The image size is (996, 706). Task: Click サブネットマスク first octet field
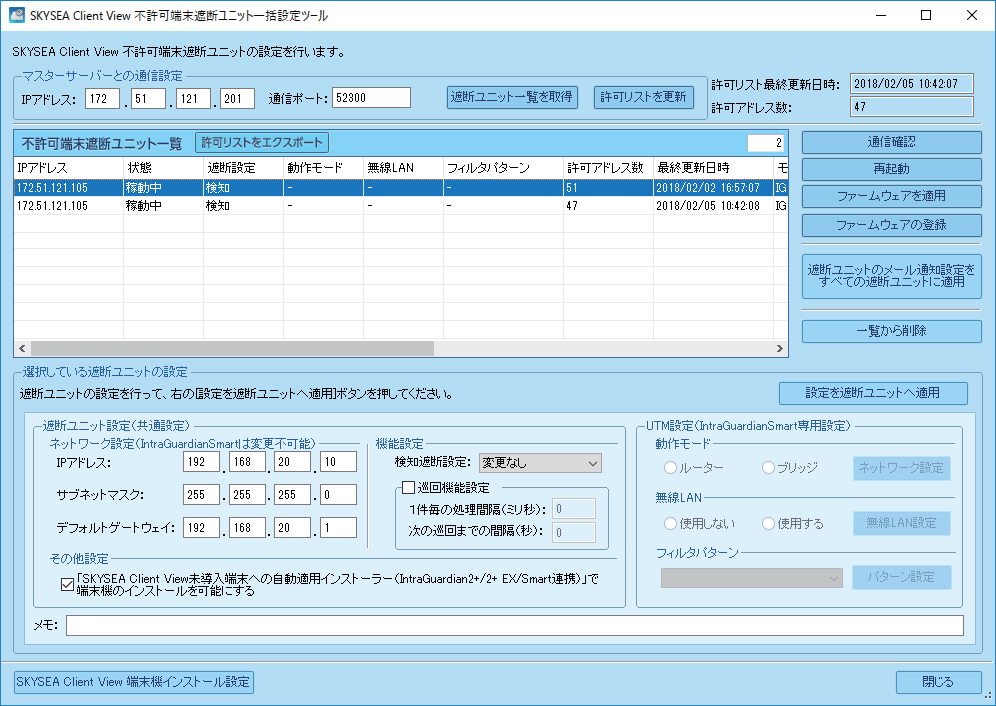(201, 495)
